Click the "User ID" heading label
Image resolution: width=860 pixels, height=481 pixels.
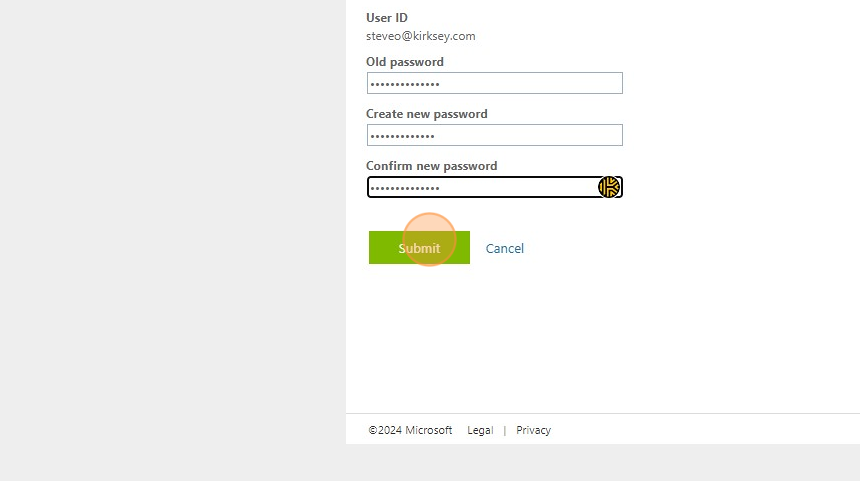pos(387,18)
